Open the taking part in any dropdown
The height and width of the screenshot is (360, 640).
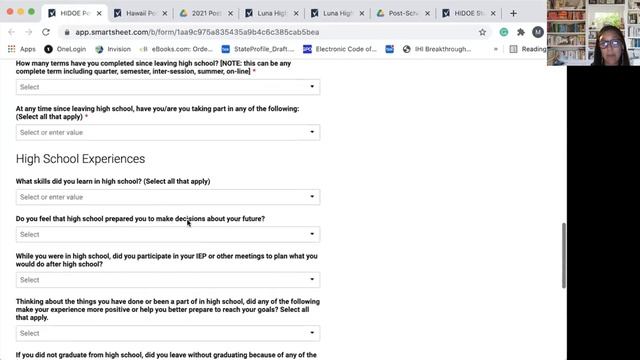(168, 132)
